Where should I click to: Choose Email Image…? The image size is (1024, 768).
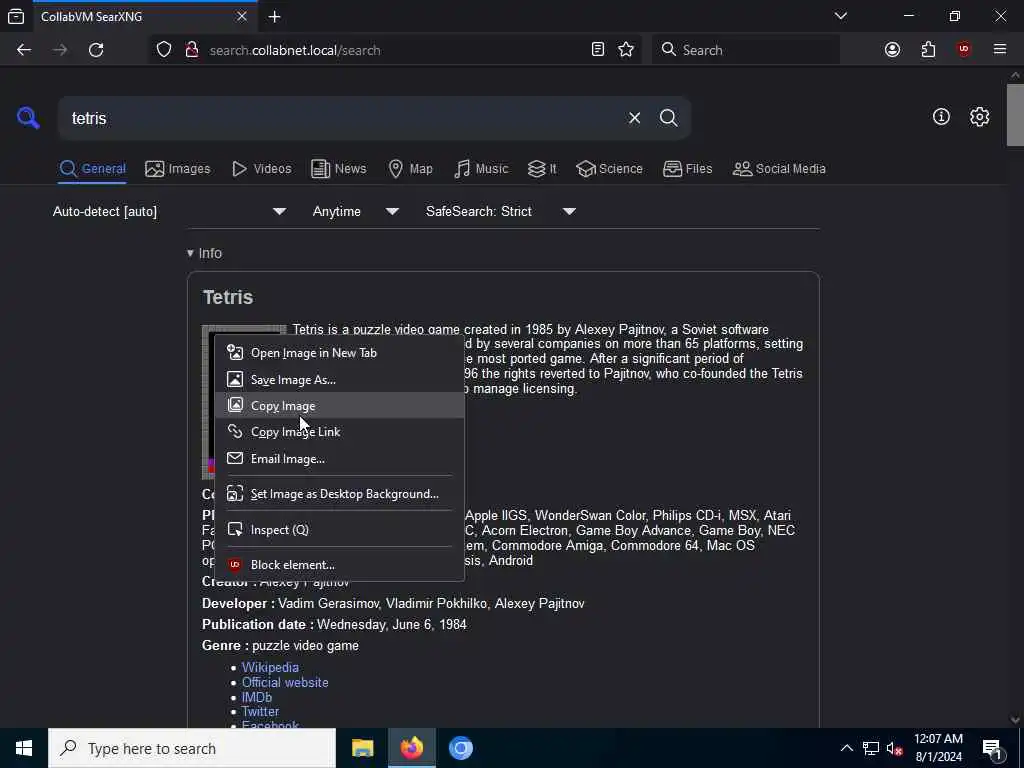pos(339,458)
